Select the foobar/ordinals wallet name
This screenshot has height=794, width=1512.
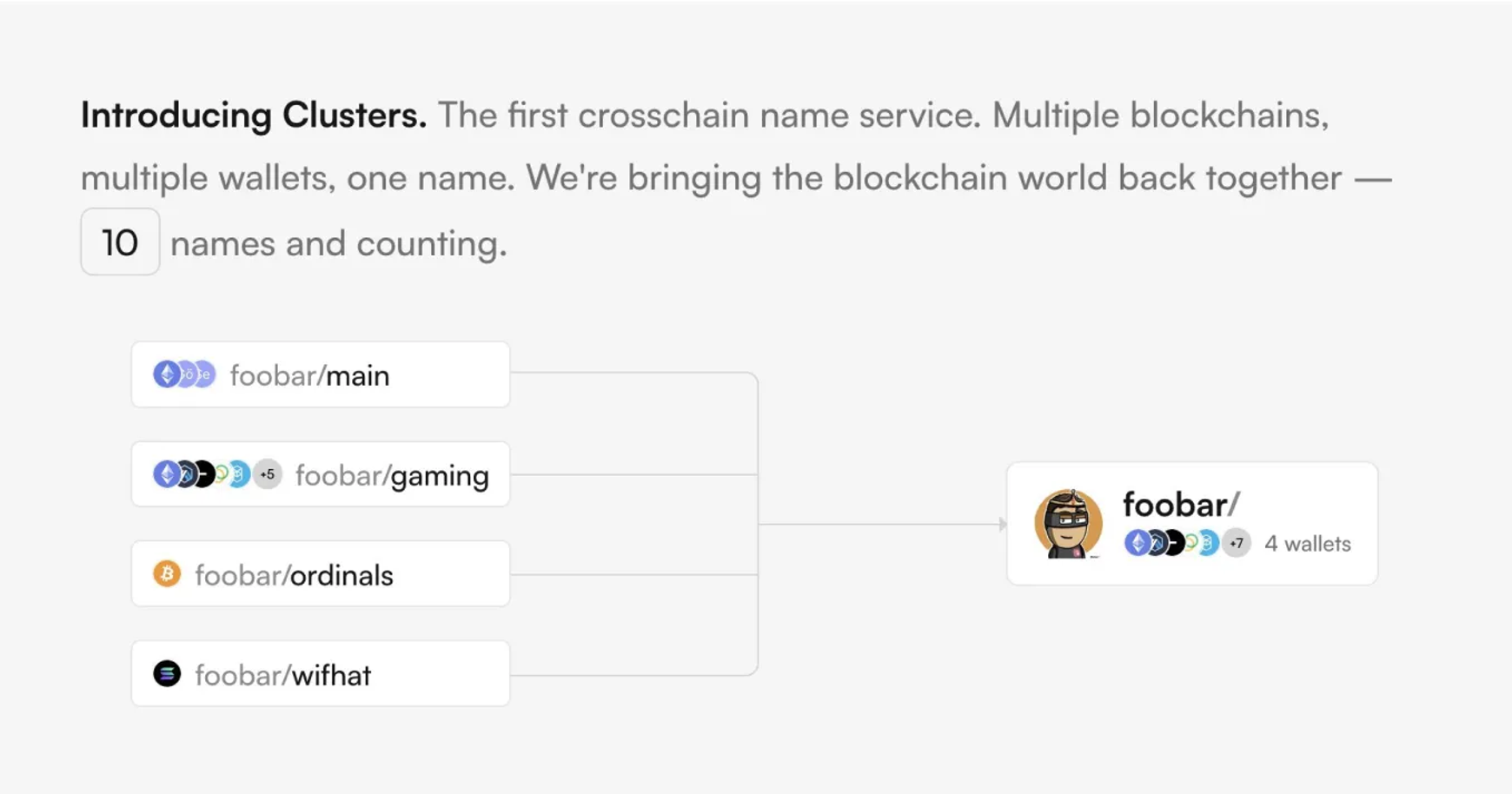tap(294, 575)
